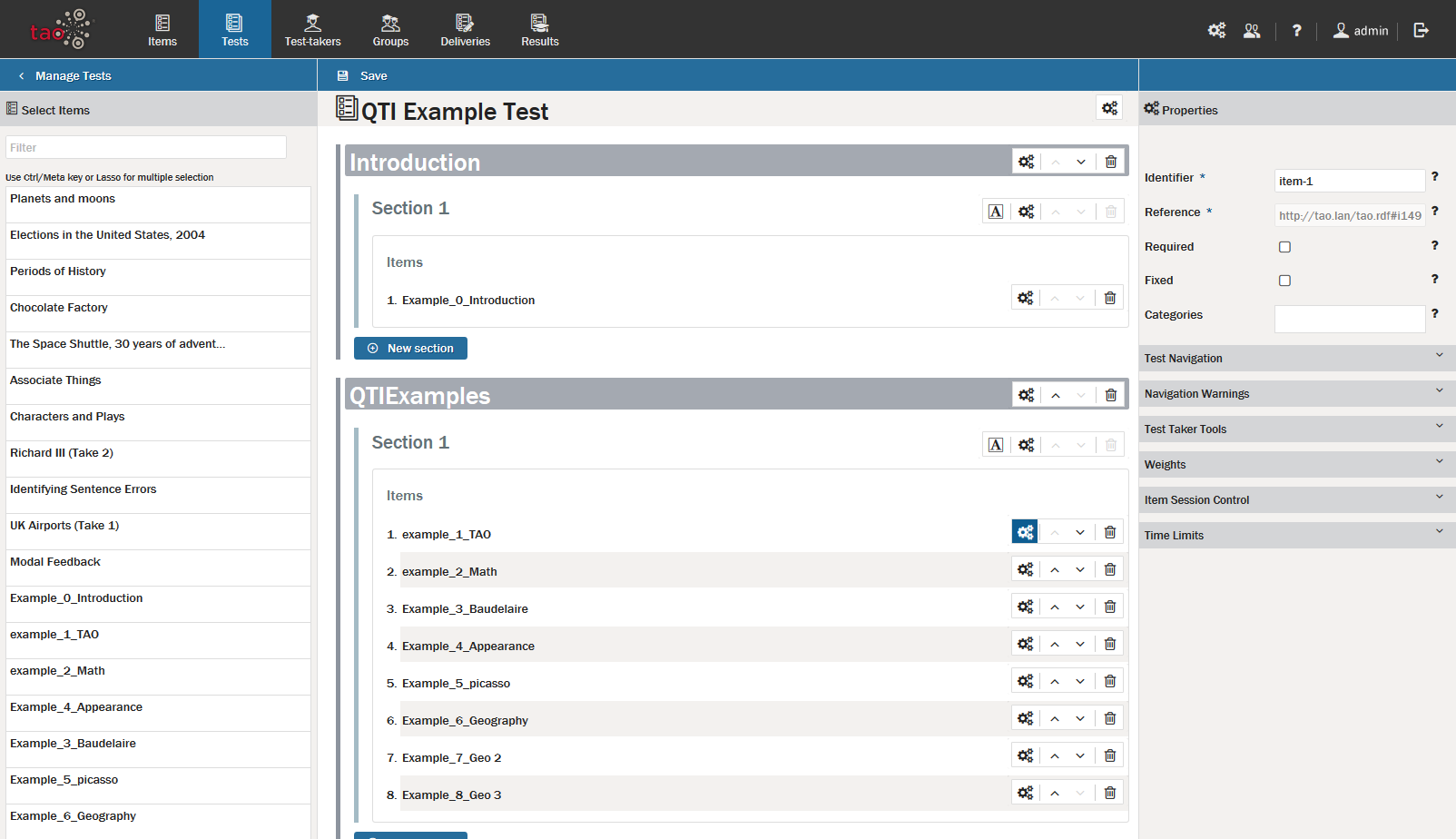Move Example_6_Geography item down

coord(1080,718)
